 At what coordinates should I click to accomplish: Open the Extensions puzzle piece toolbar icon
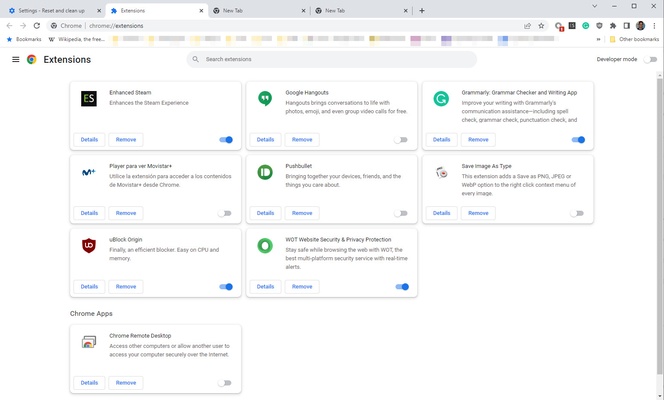coord(613,26)
